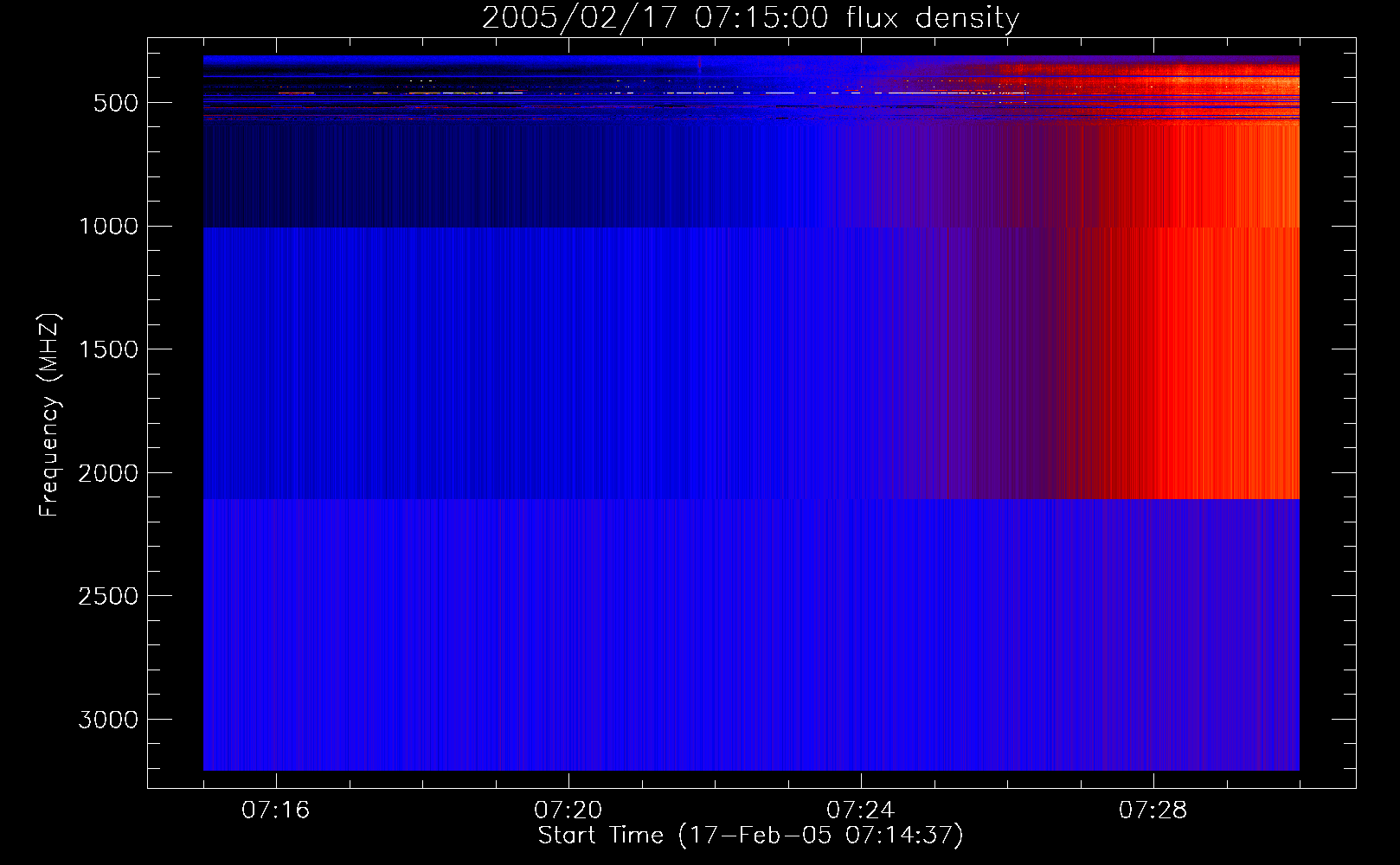Select the 'Frequency (MHZ)' y-axis label

click(x=48, y=414)
